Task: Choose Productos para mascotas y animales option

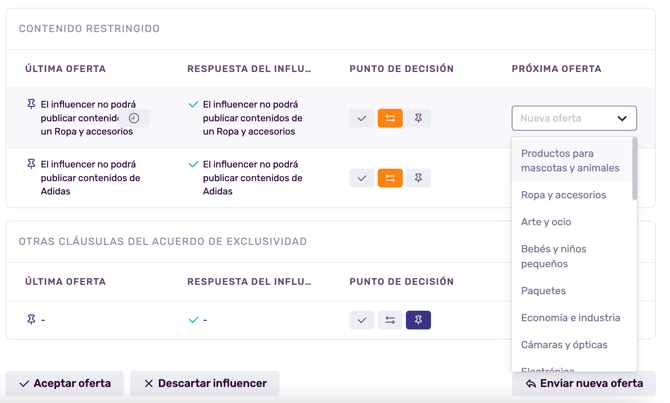Action: [570, 161]
